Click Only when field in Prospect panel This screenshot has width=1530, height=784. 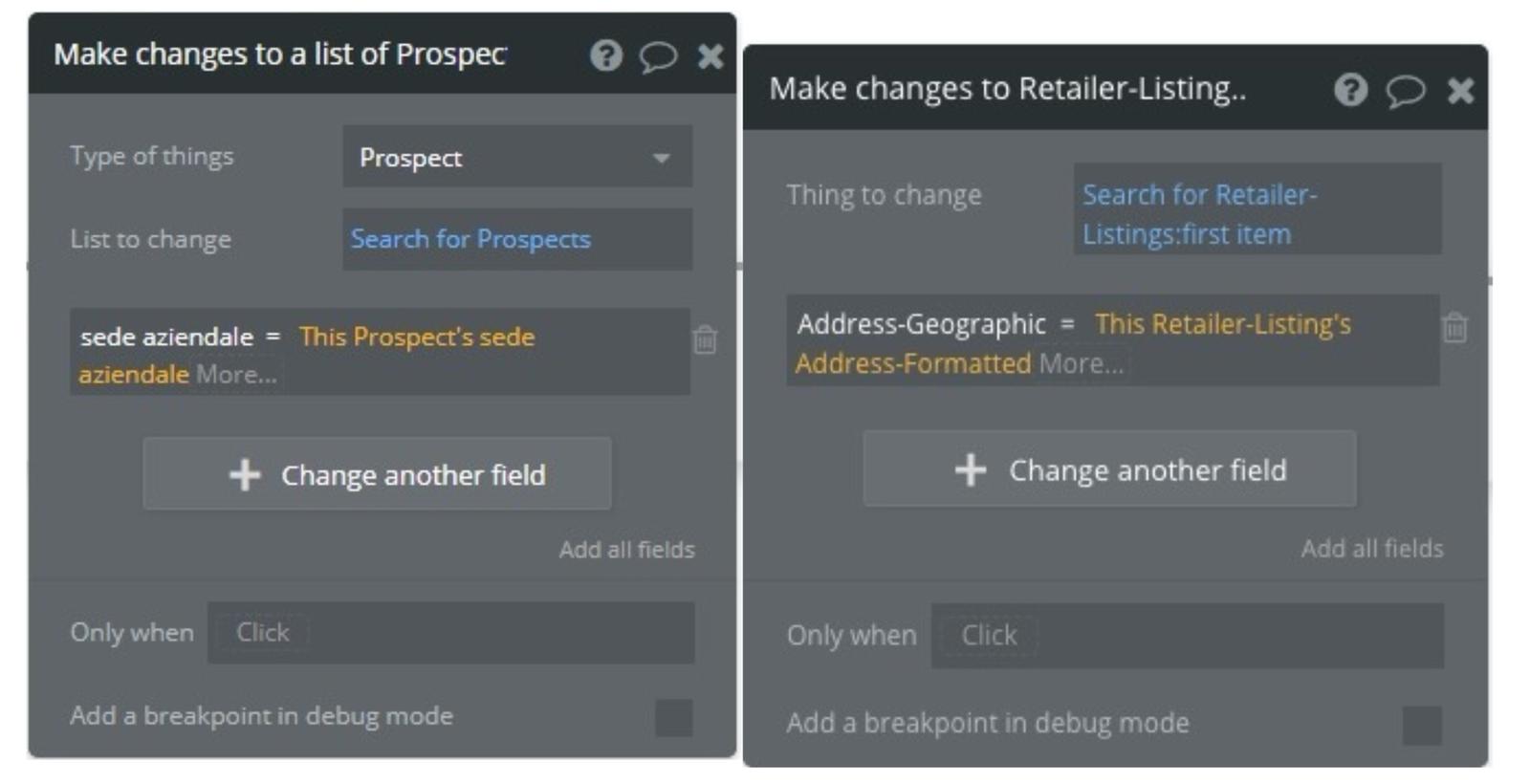point(450,633)
